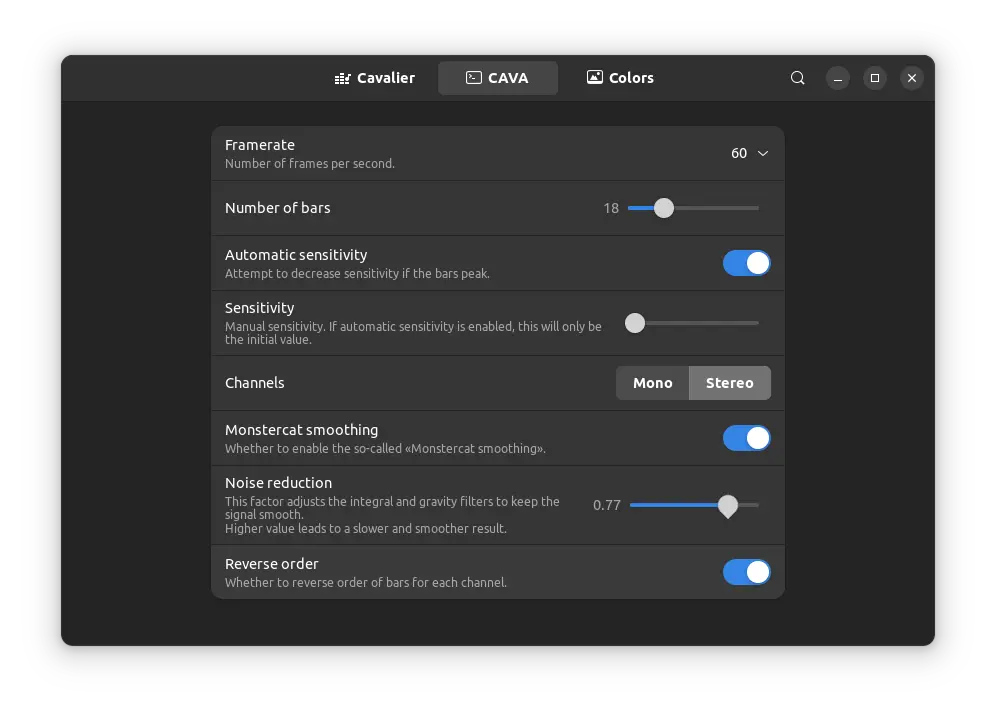Close the window with the X icon
996x713 pixels.
point(911,78)
